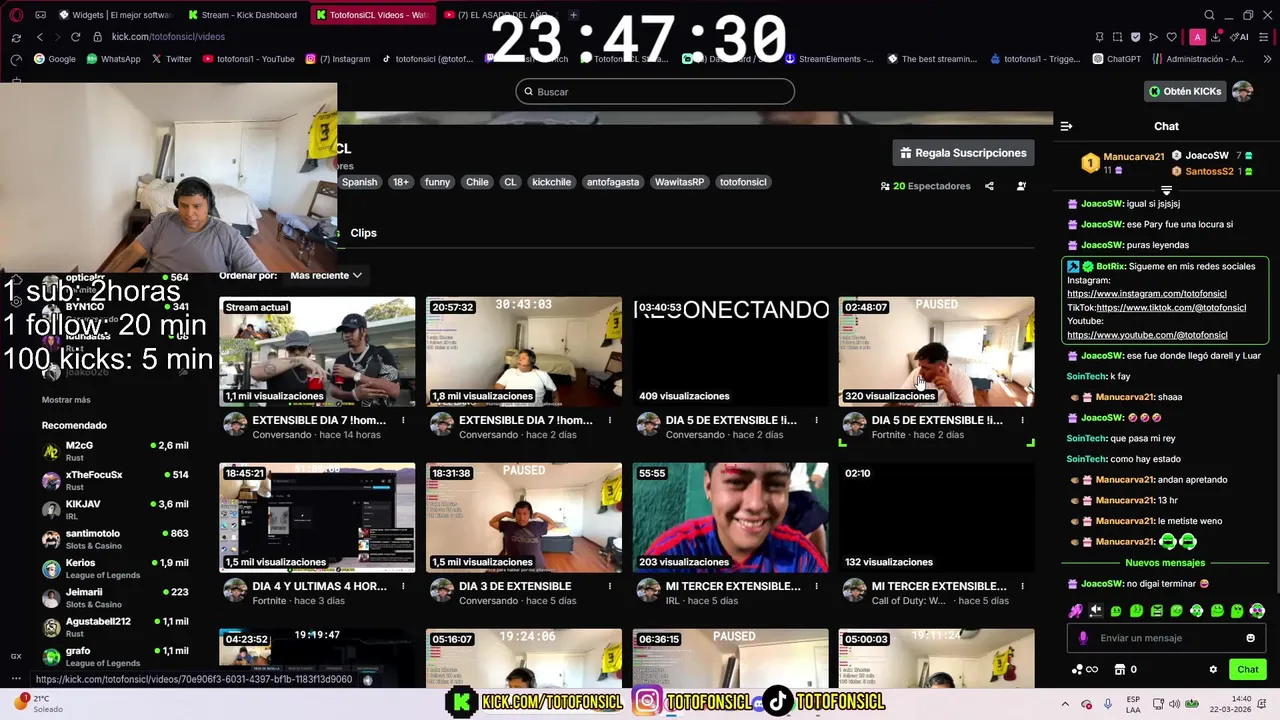1280x720 pixels.
Task: Open recommended channel santimotolo
Action: 115,539
